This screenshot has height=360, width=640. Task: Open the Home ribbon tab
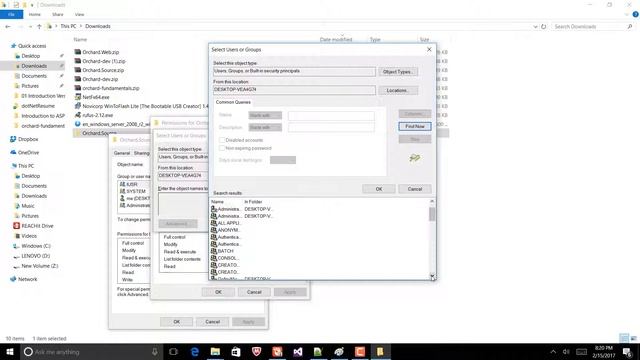click(x=35, y=15)
